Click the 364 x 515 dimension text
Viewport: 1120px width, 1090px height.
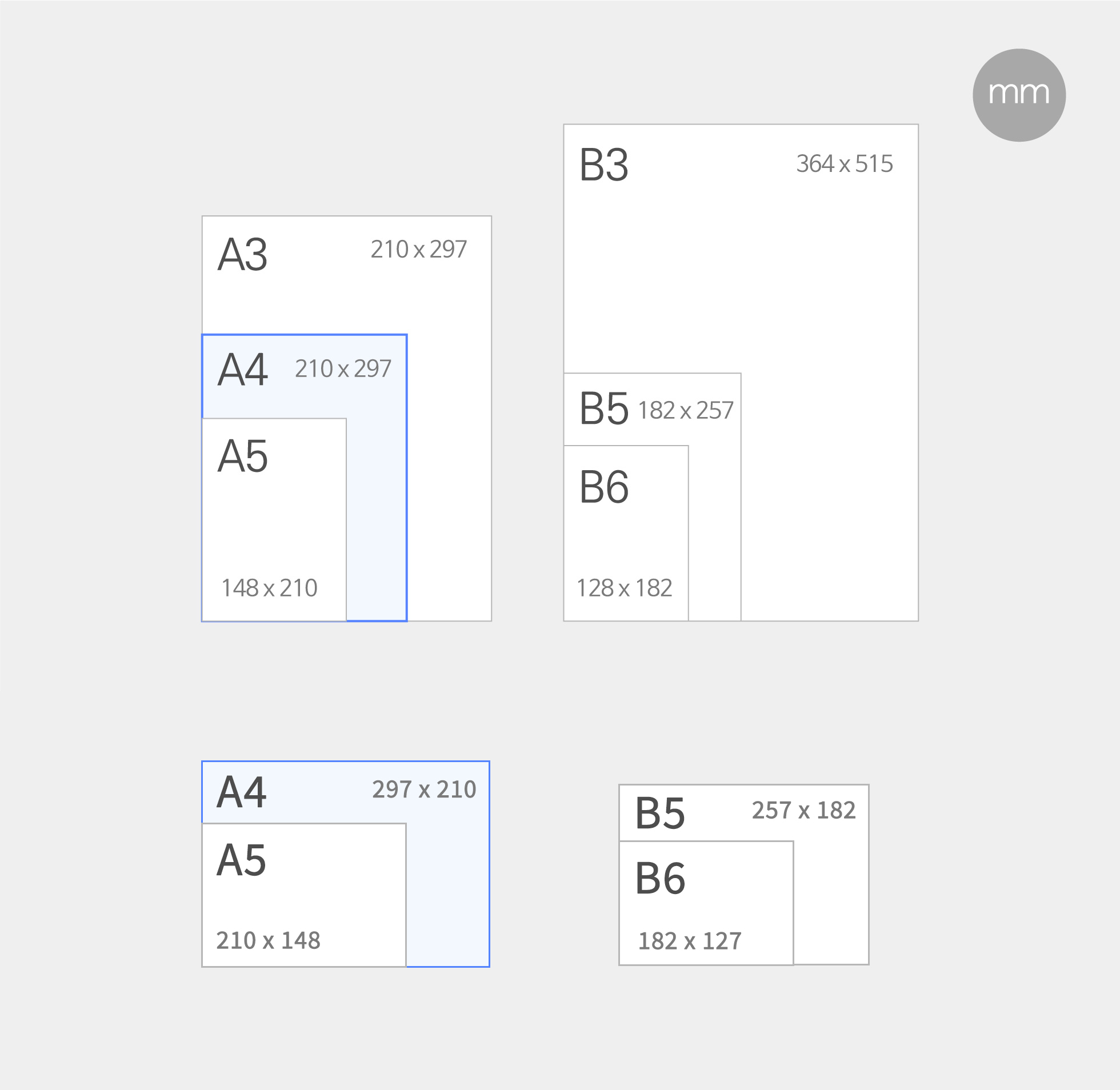click(844, 165)
